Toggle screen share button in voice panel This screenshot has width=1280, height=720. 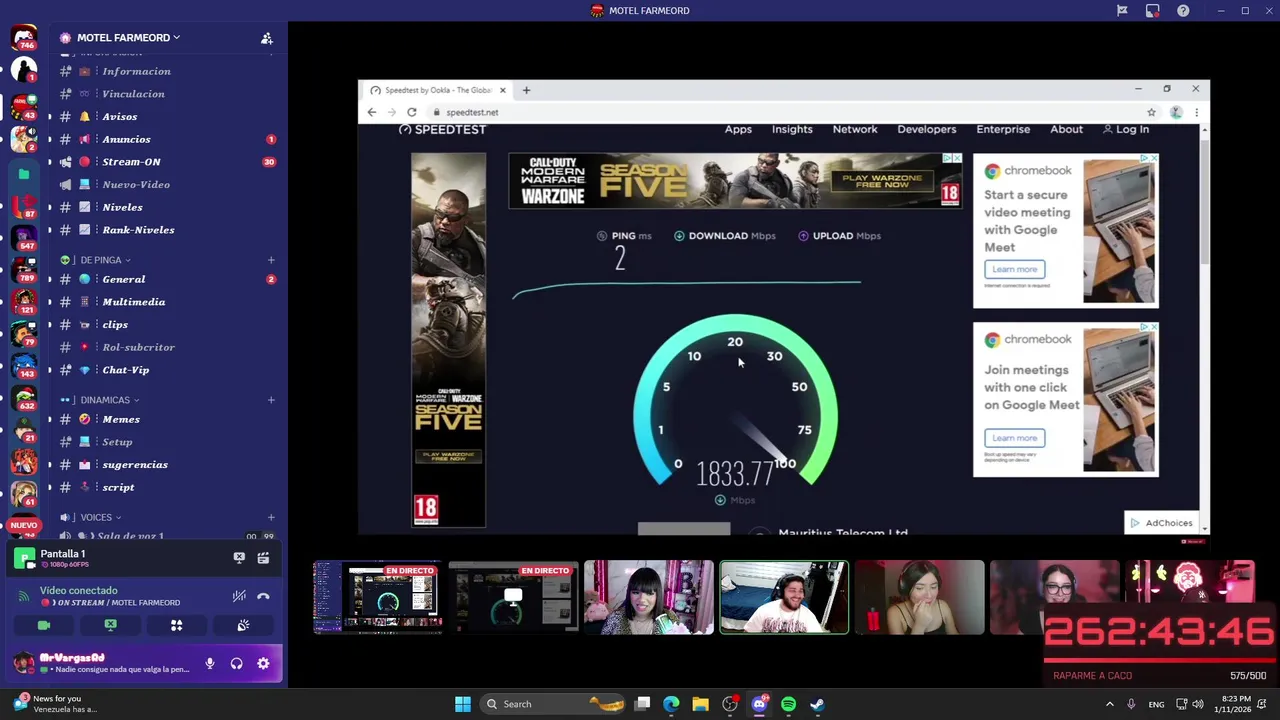[x=110, y=625]
